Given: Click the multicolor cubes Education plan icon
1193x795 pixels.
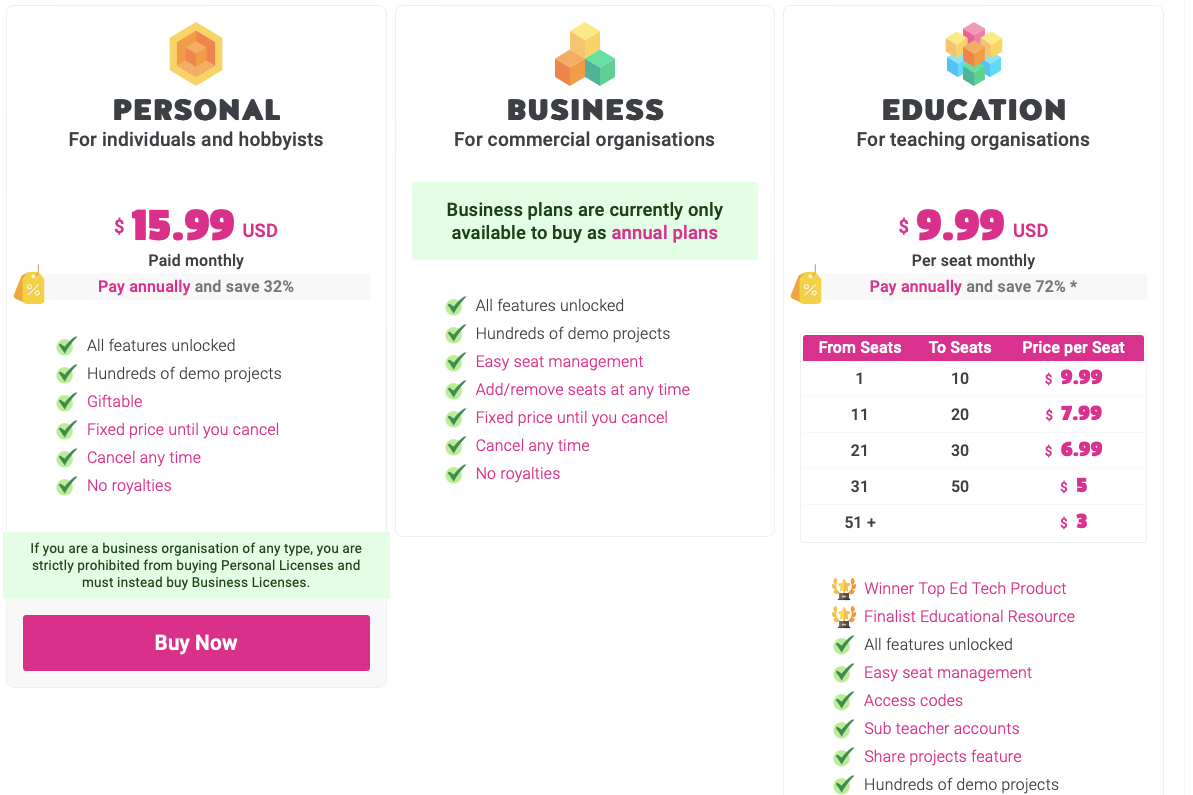Looking at the screenshot, I should point(973,54).
